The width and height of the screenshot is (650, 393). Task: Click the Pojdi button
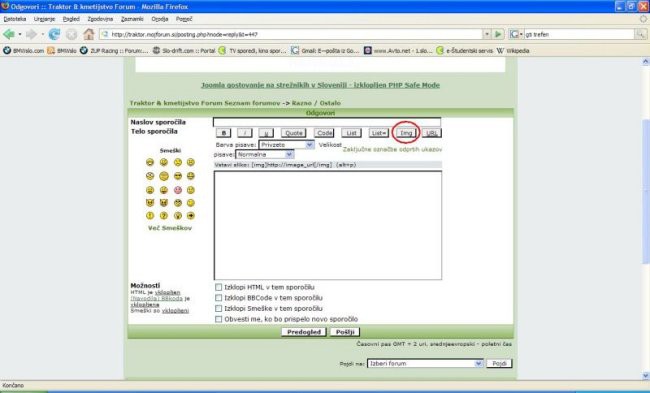(x=499, y=364)
